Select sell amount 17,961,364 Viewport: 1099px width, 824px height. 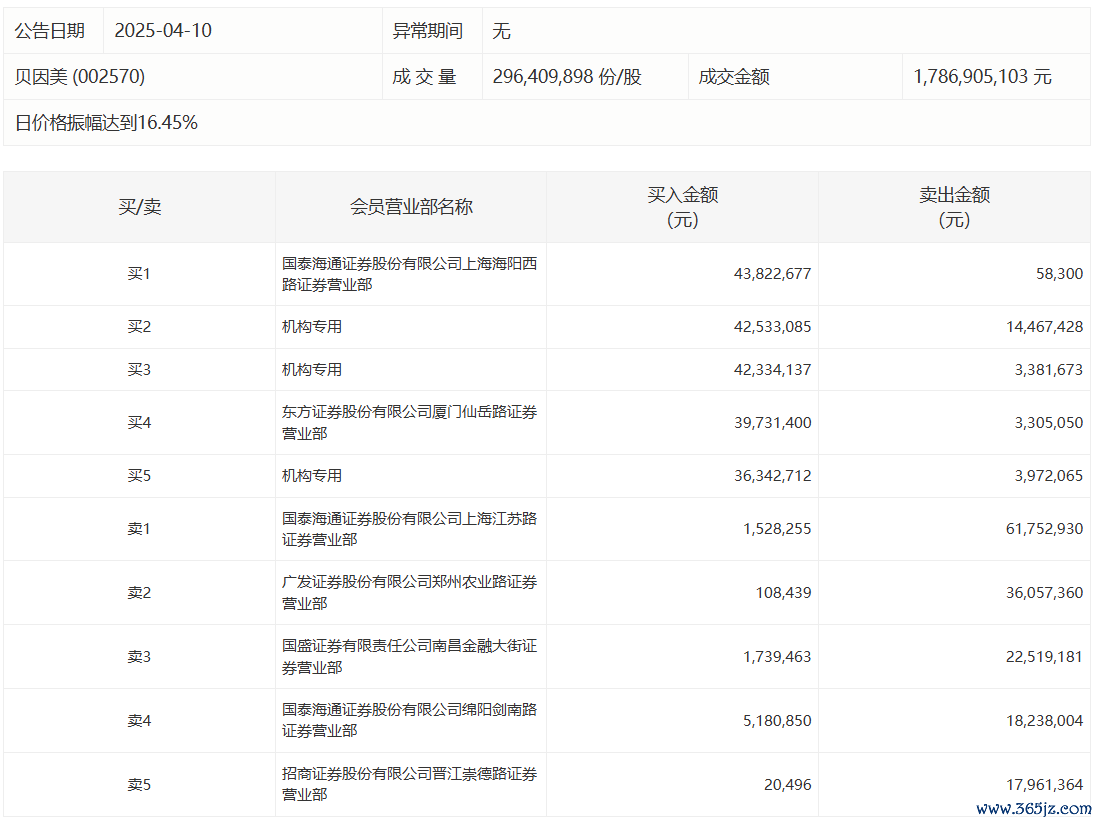[x=1044, y=785]
